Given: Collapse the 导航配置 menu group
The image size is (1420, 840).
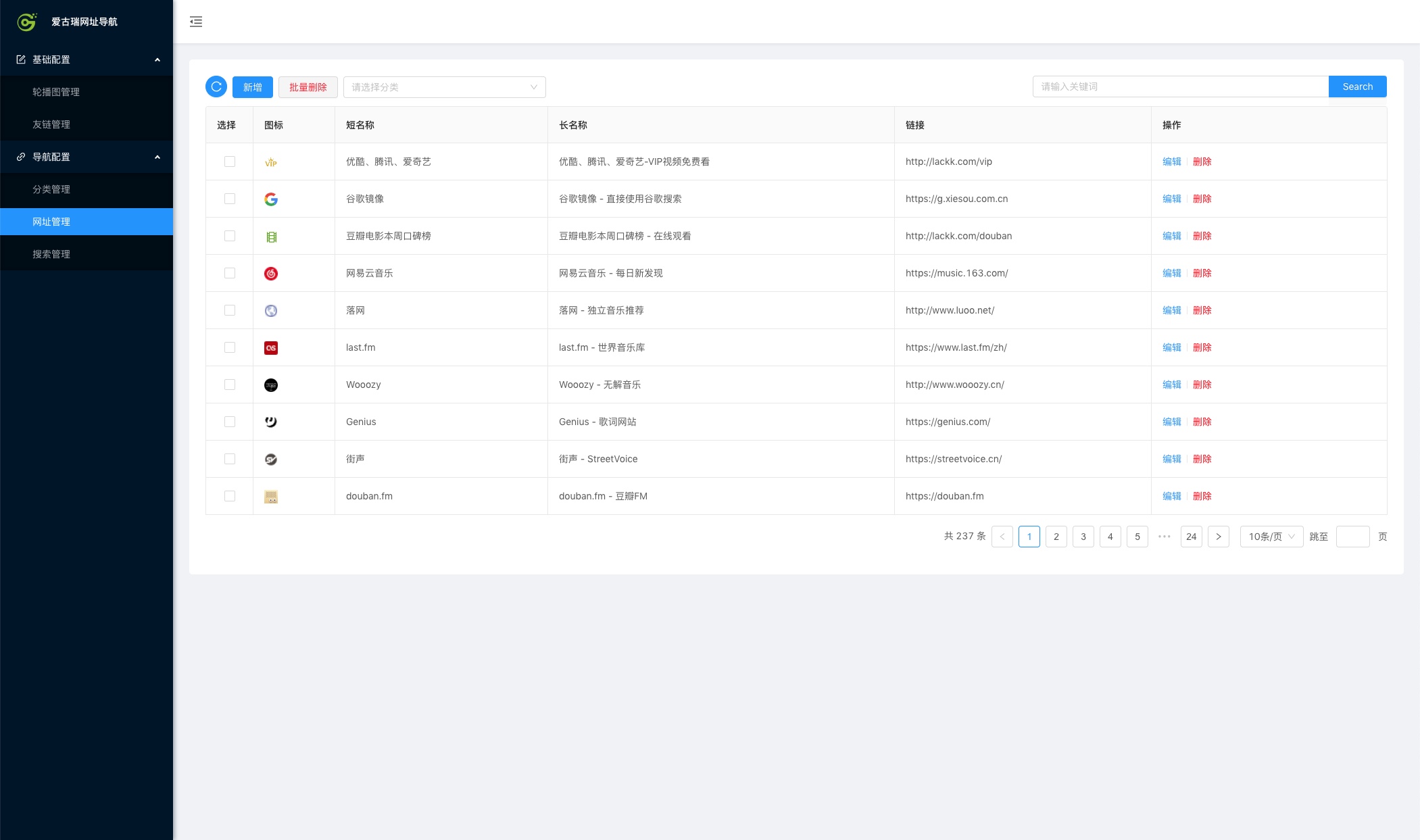Looking at the screenshot, I should click(x=87, y=157).
